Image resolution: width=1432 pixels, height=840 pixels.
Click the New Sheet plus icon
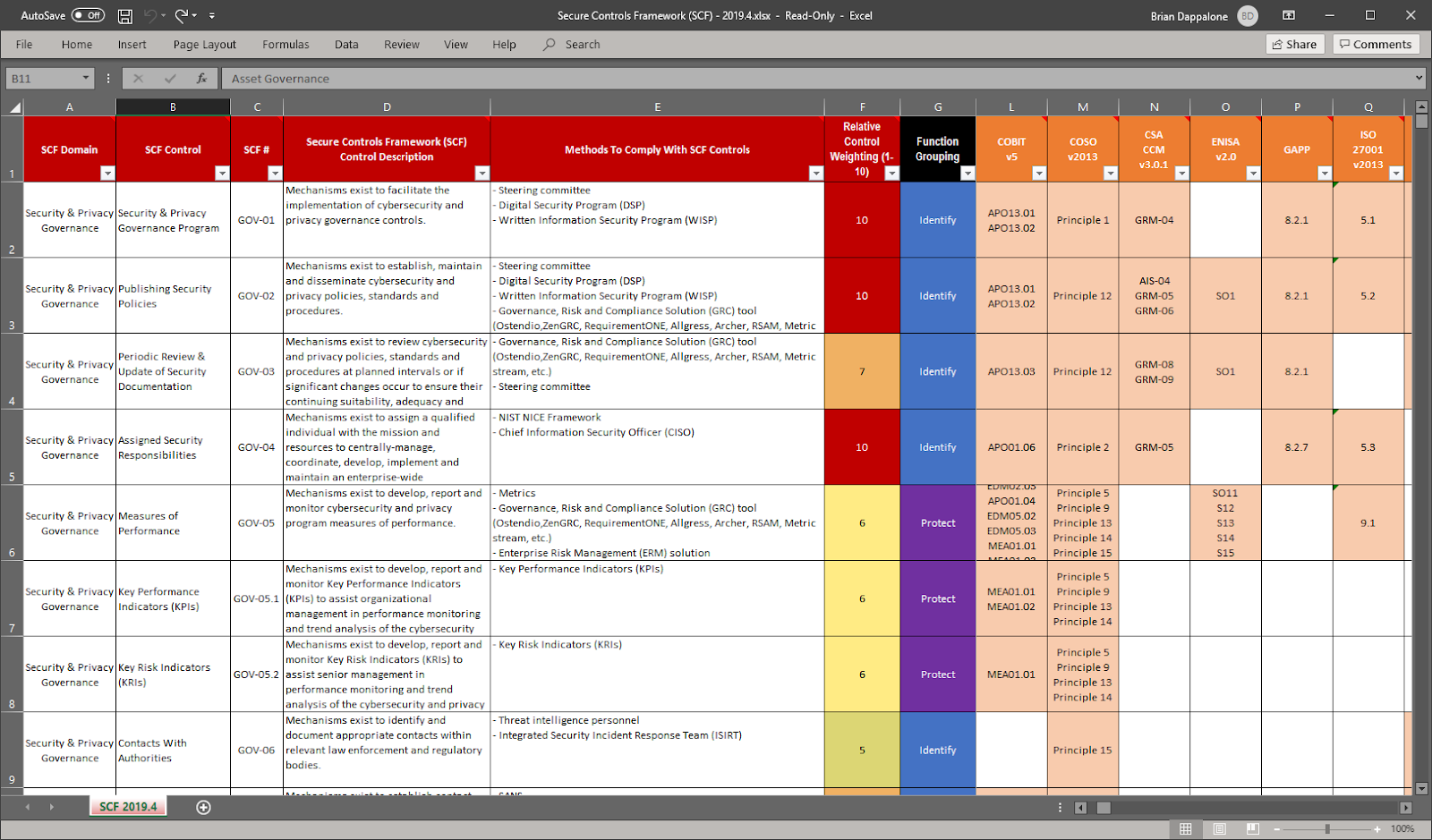point(203,808)
